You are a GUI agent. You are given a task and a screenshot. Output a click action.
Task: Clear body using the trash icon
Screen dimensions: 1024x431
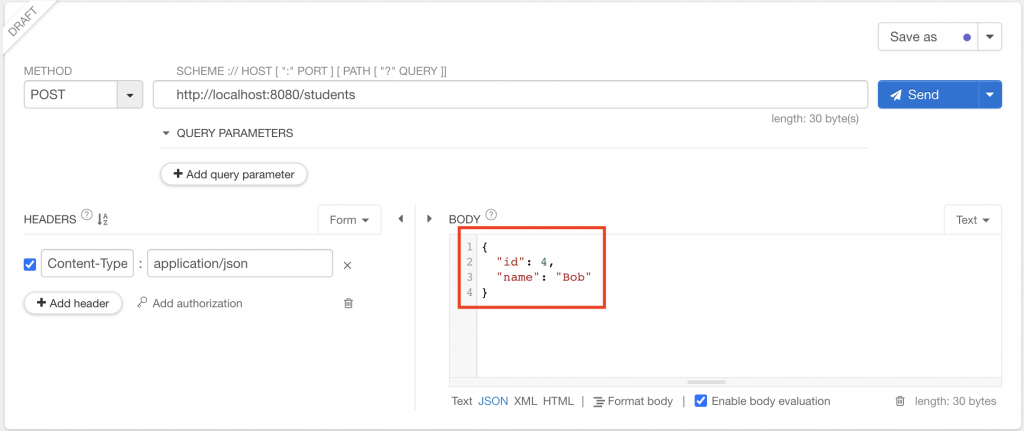click(x=900, y=401)
